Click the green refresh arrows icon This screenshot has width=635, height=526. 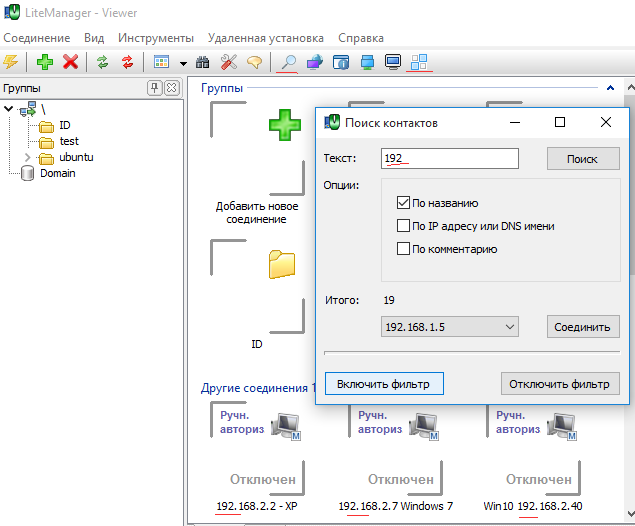(x=102, y=62)
